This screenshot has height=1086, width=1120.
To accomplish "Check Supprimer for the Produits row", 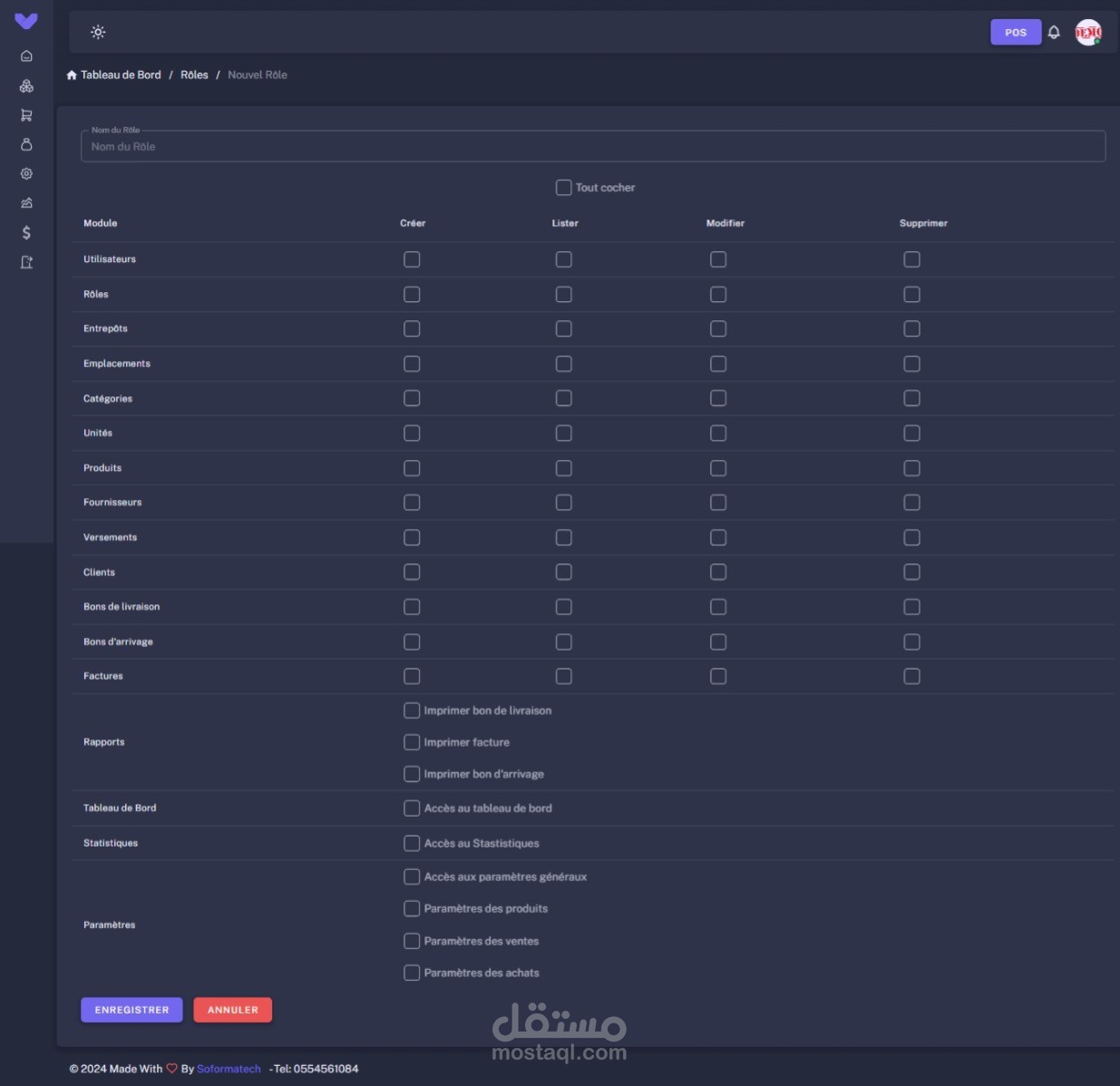I will (911, 468).
